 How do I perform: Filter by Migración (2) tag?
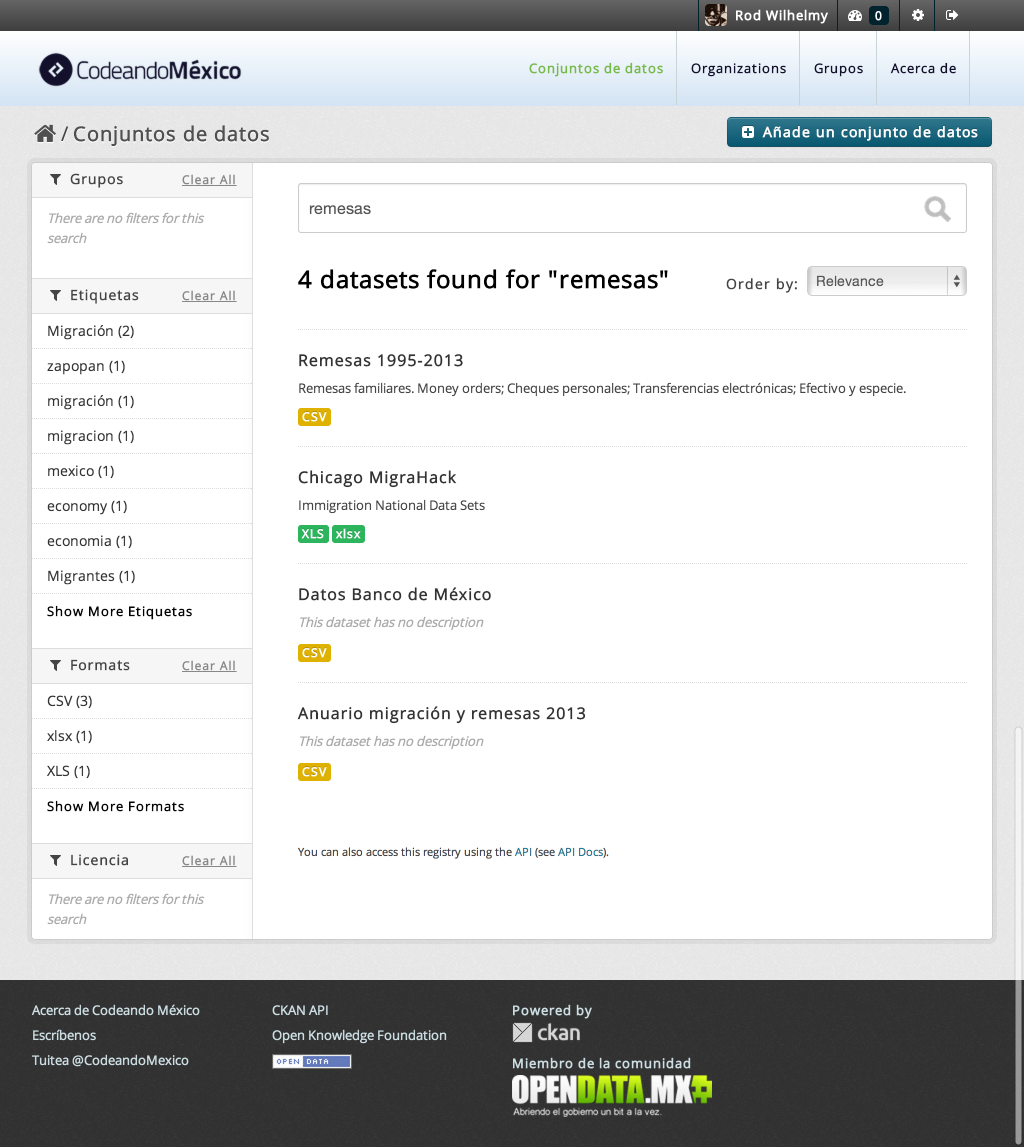click(x=91, y=331)
